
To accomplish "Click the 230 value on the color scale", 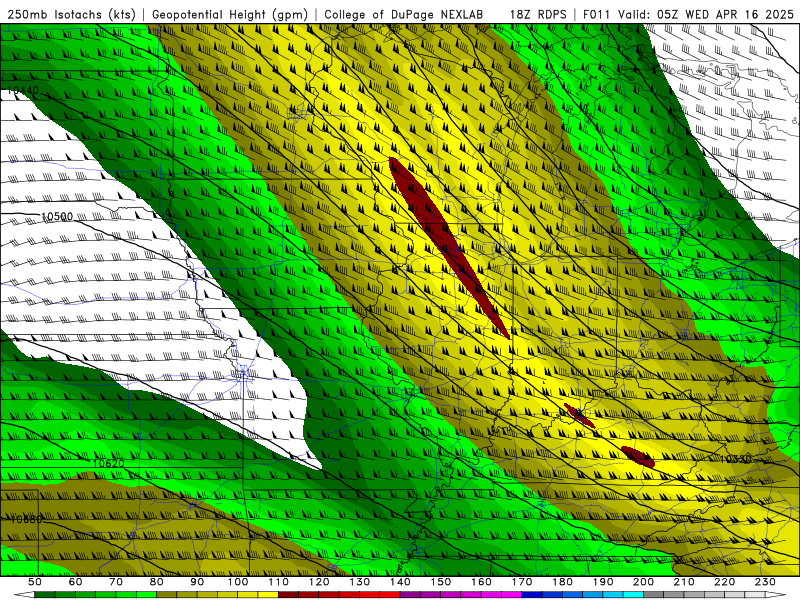I will (x=765, y=582).
